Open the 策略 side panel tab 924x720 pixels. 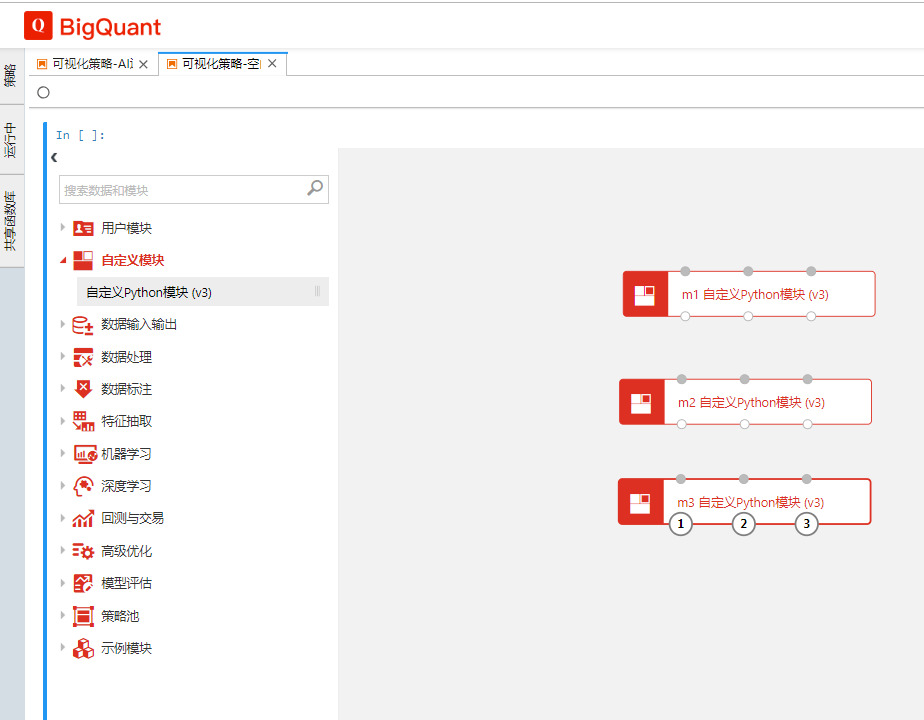point(11,76)
